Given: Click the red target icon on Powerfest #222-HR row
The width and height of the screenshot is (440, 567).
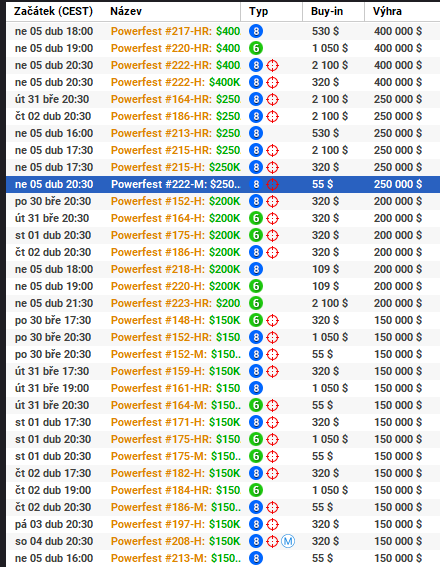Looking at the screenshot, I should [272, 65].
